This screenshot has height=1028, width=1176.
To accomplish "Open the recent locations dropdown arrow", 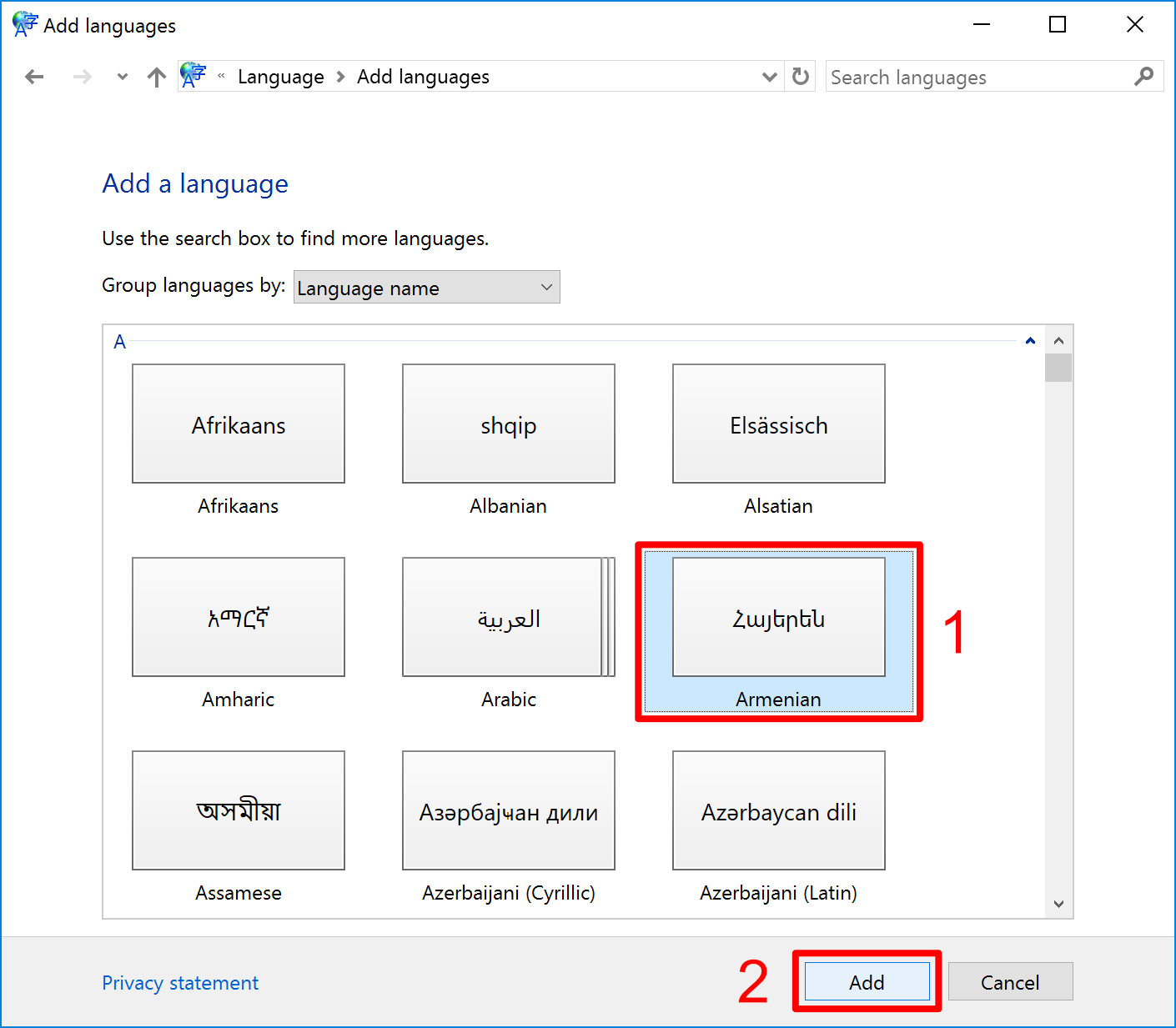I will [x=123, y=78].
